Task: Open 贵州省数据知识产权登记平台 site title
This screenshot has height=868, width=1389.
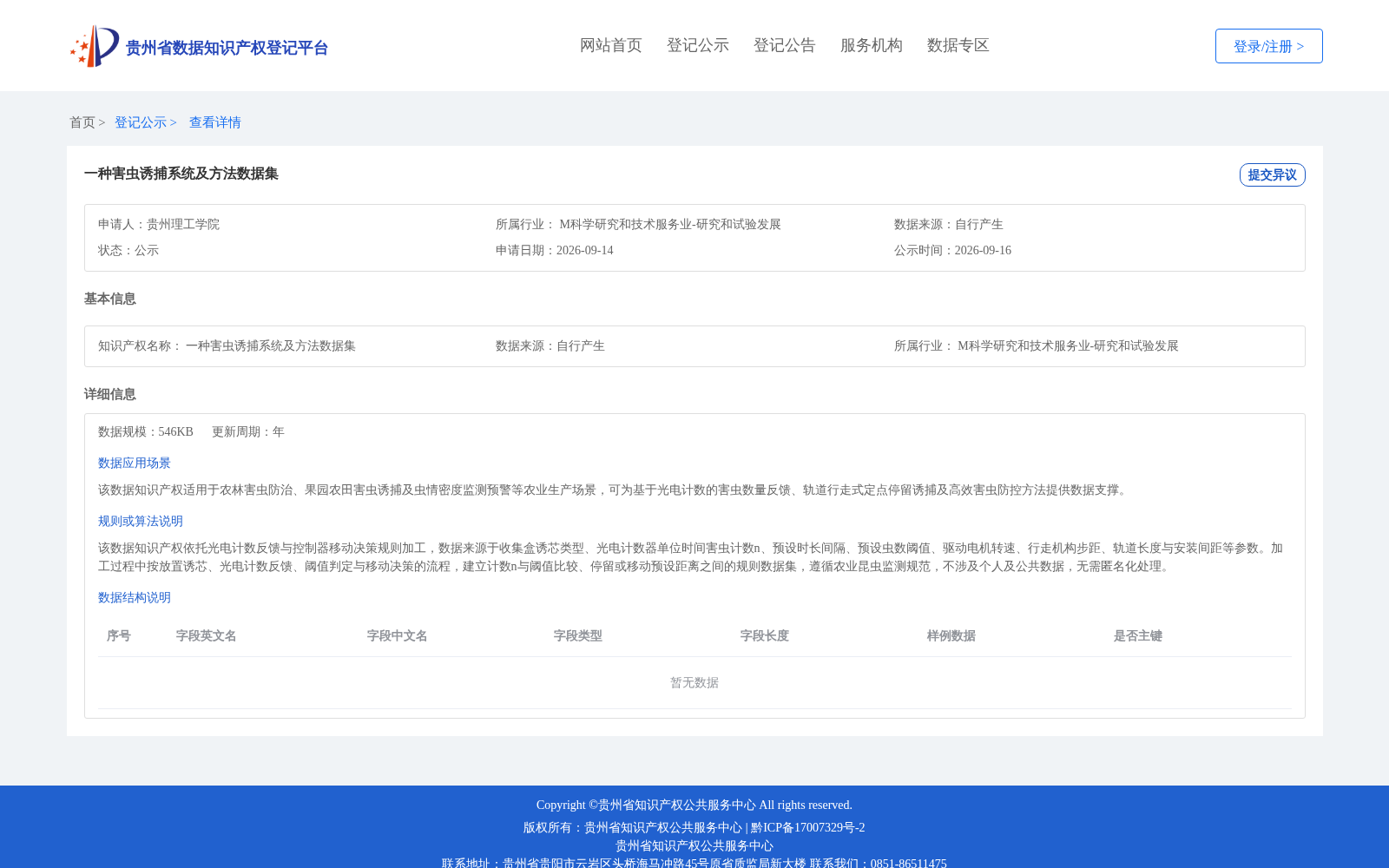Action: [x=227, y=48]
